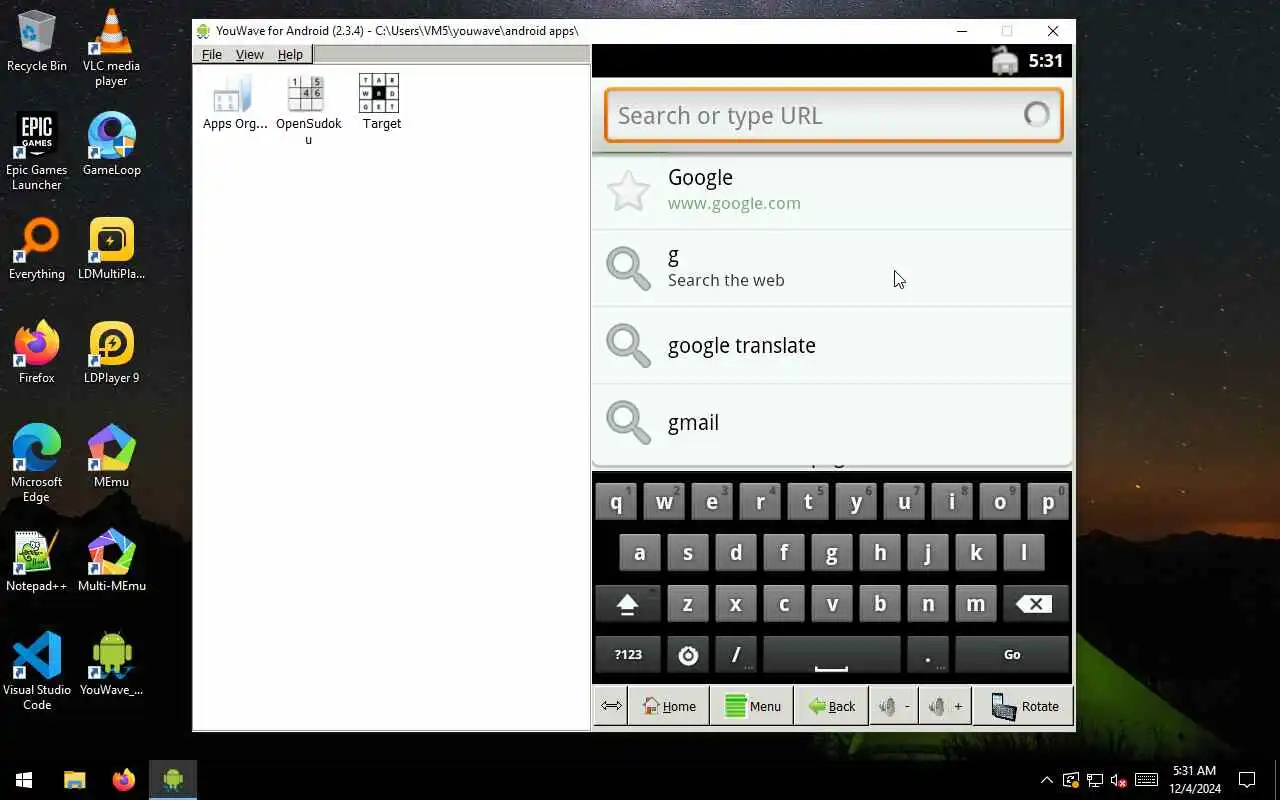1280x800 pixels.
Task: Tap the Go key on keyboard
Action: point(1012,655)
